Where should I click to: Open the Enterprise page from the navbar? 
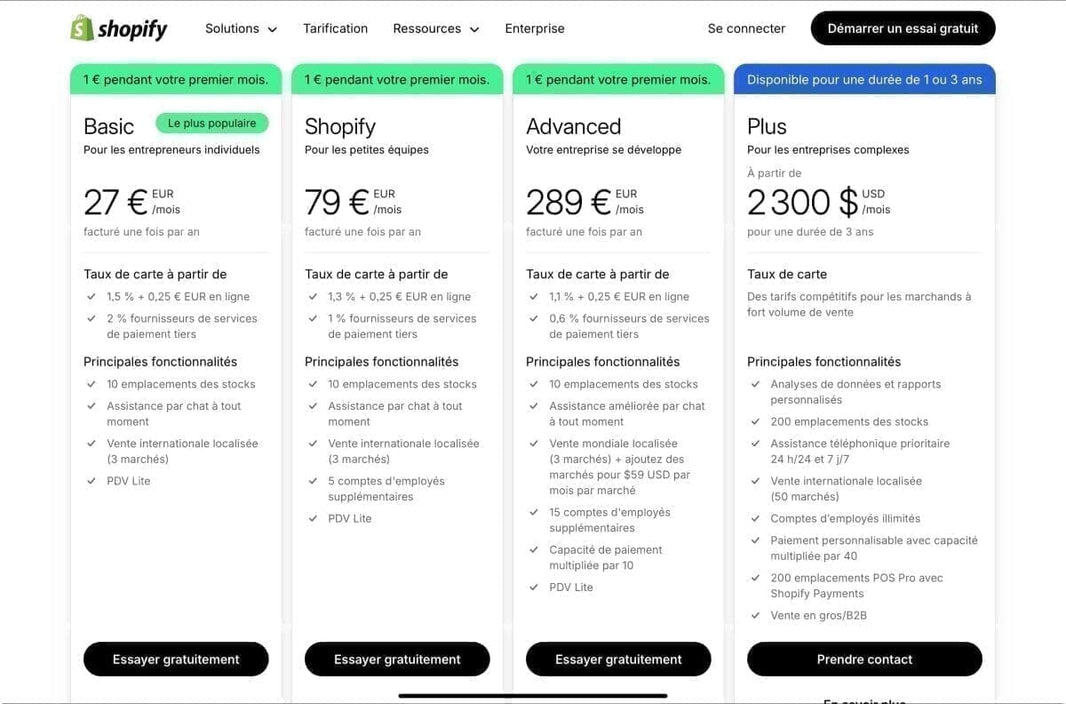click(535, 28)
